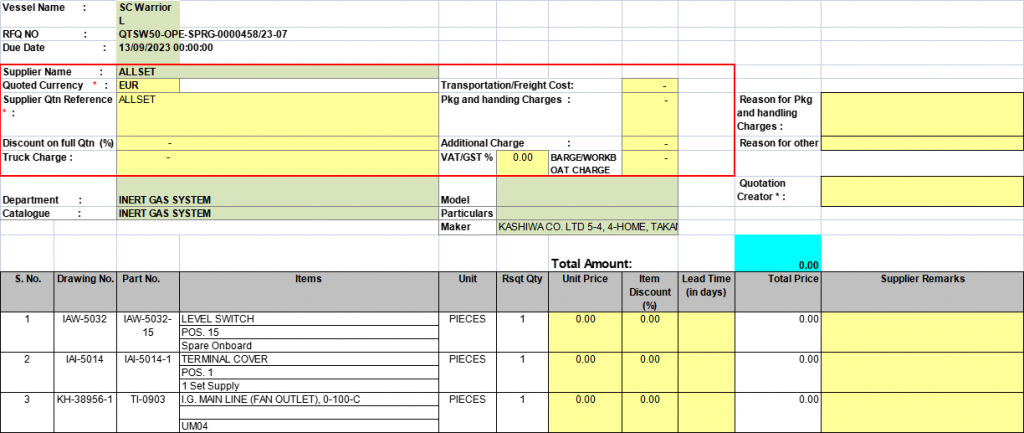
Task: Select the Truck Charge input cell
Action: pos(277,163)
